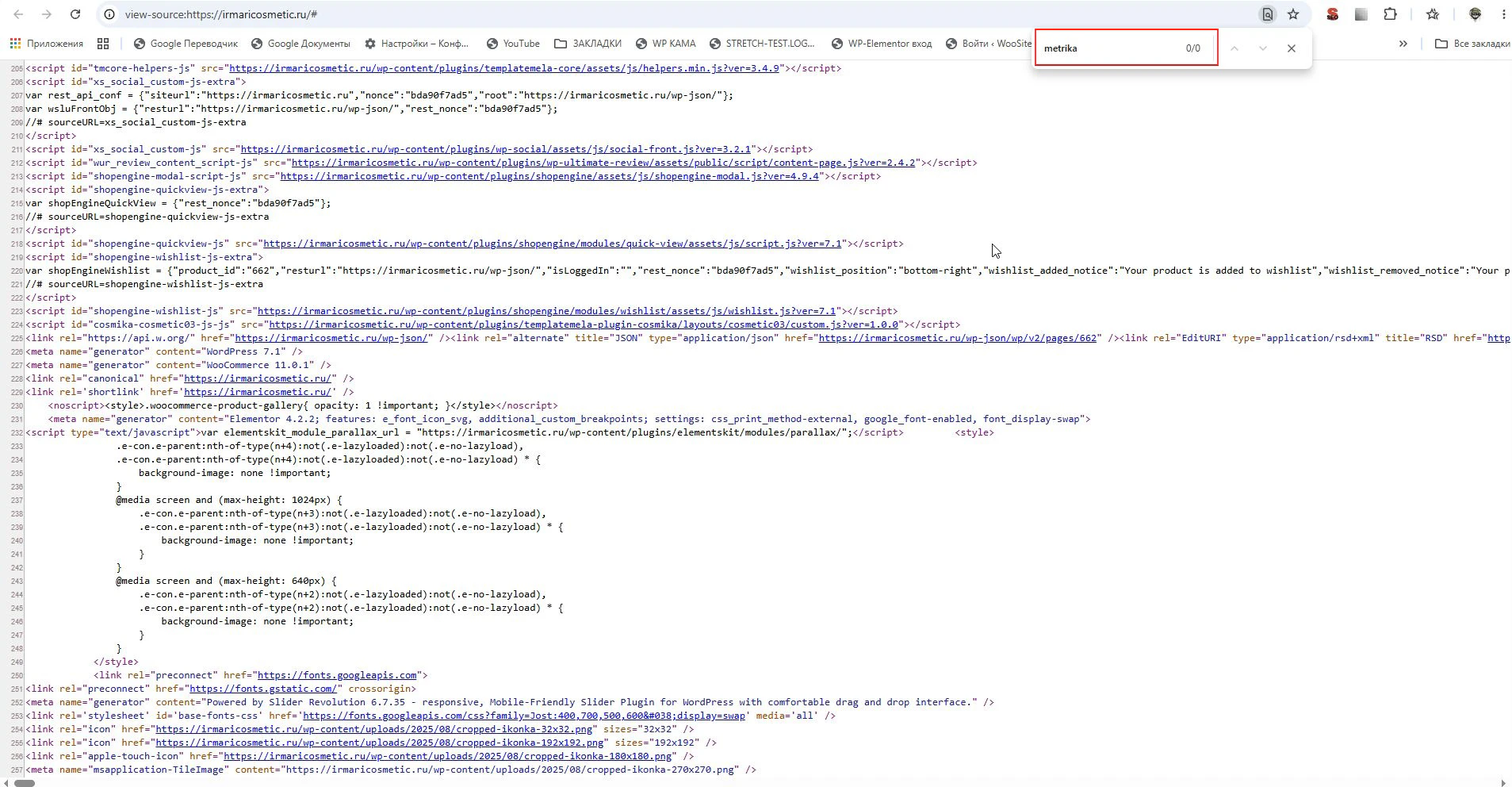Open content-page.js script link

point(603,163)
